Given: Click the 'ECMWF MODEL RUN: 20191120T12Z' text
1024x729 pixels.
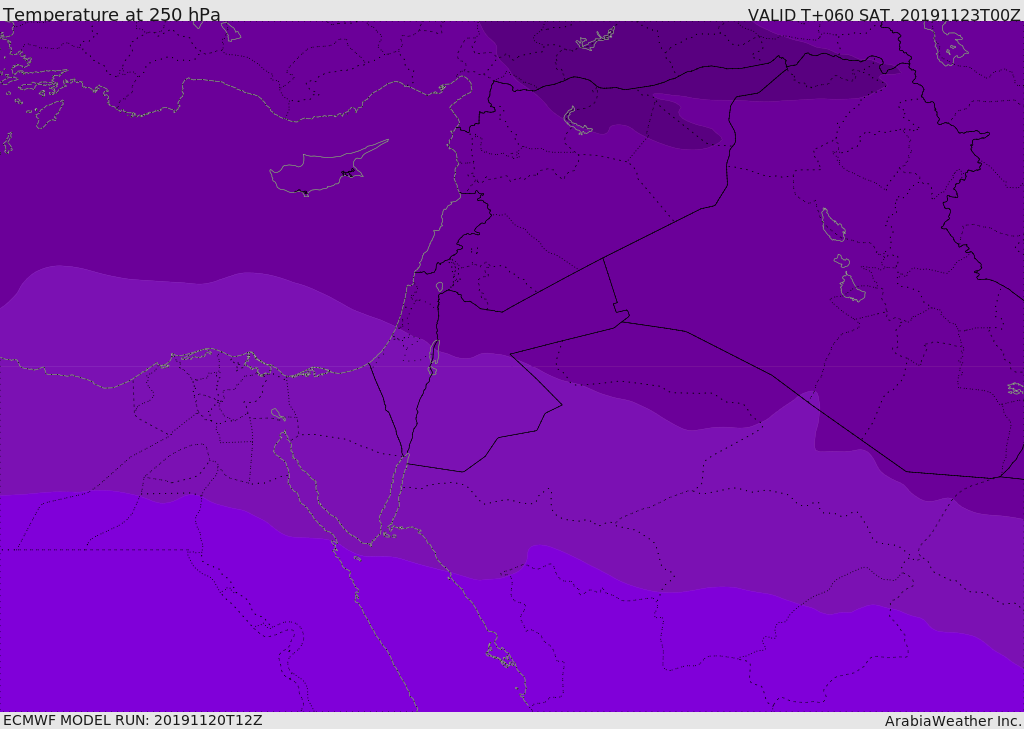Looking at the screenshot, I should click(x=133, y=720).
